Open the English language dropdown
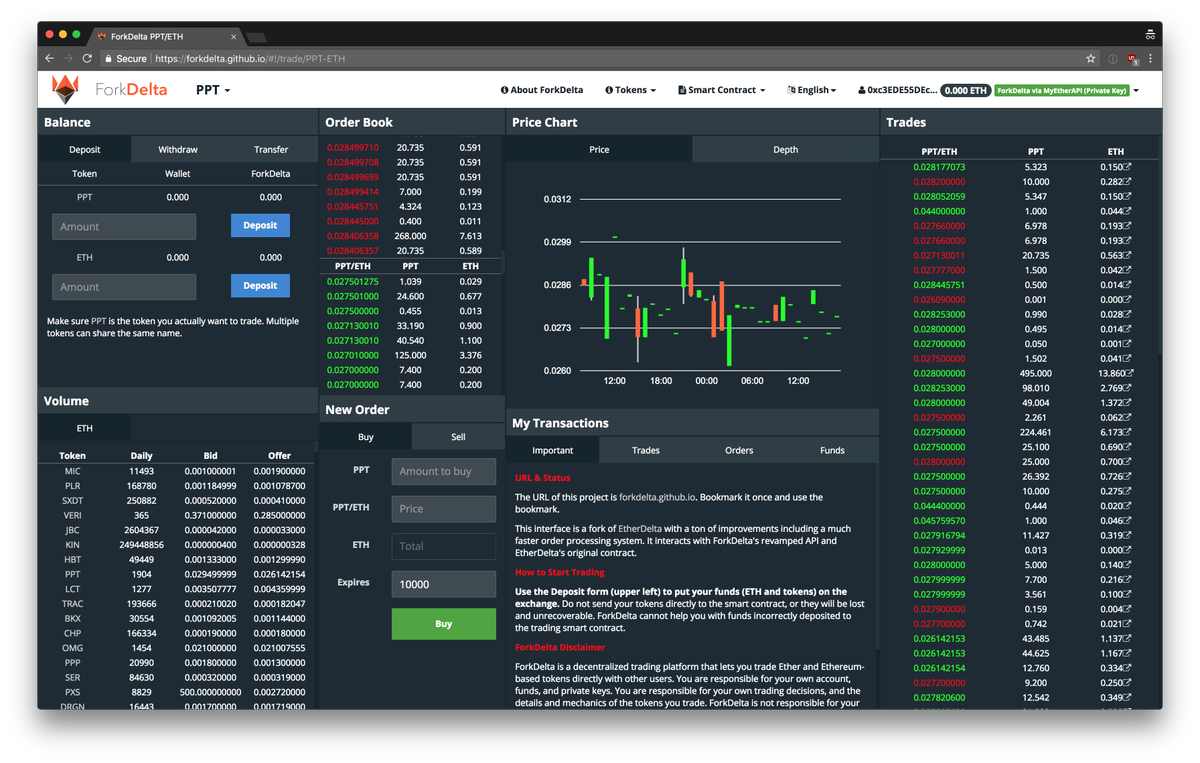The width and height of the screenshot is (1200, 763). click(x=812, y=90)
